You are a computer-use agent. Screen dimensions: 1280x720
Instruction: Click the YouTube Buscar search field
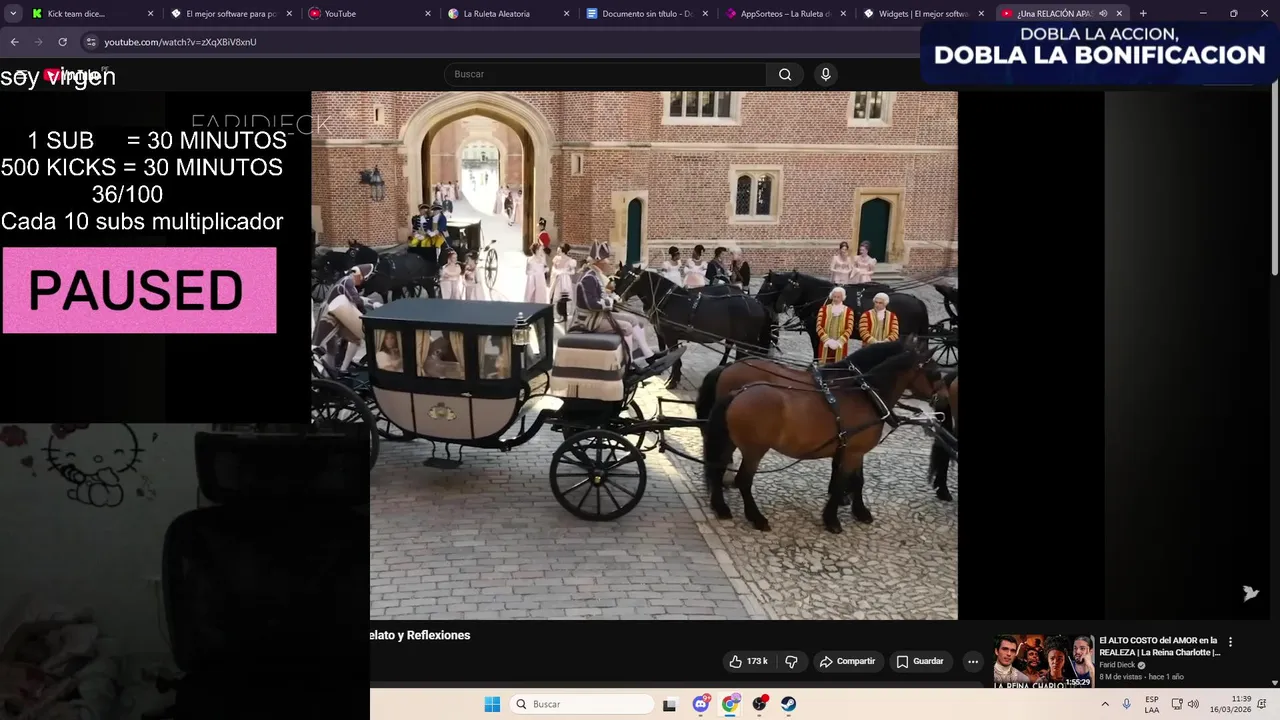[605, 74]
